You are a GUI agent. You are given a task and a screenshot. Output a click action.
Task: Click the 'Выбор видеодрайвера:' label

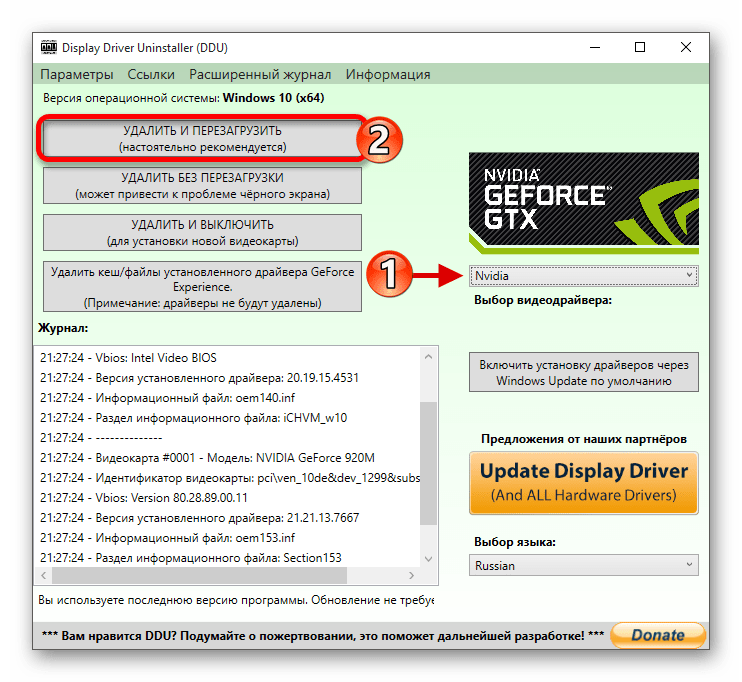[543, 300]
